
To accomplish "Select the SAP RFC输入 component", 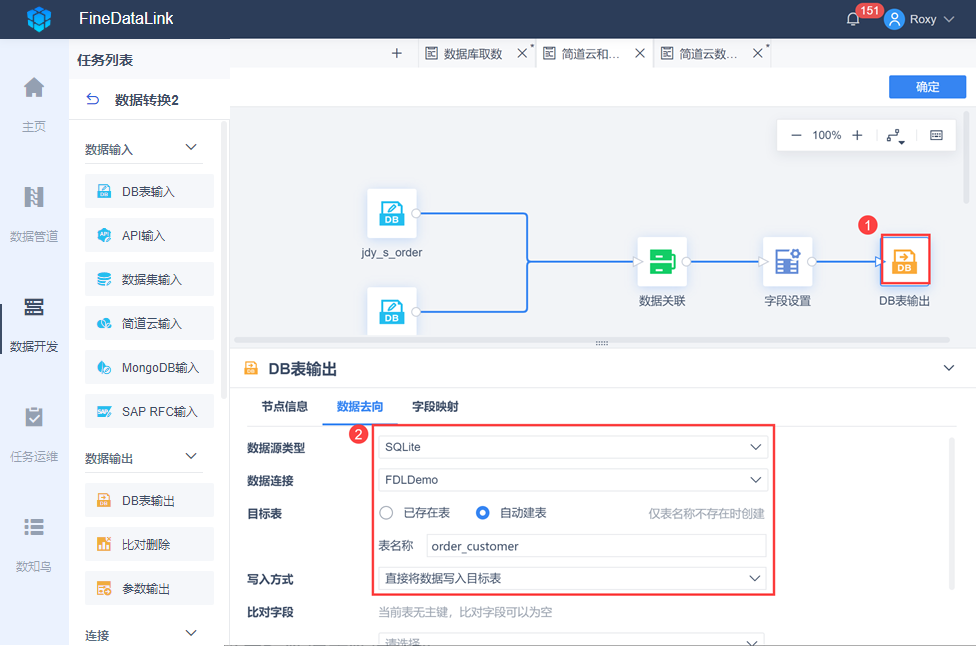I will click(149, 411).
